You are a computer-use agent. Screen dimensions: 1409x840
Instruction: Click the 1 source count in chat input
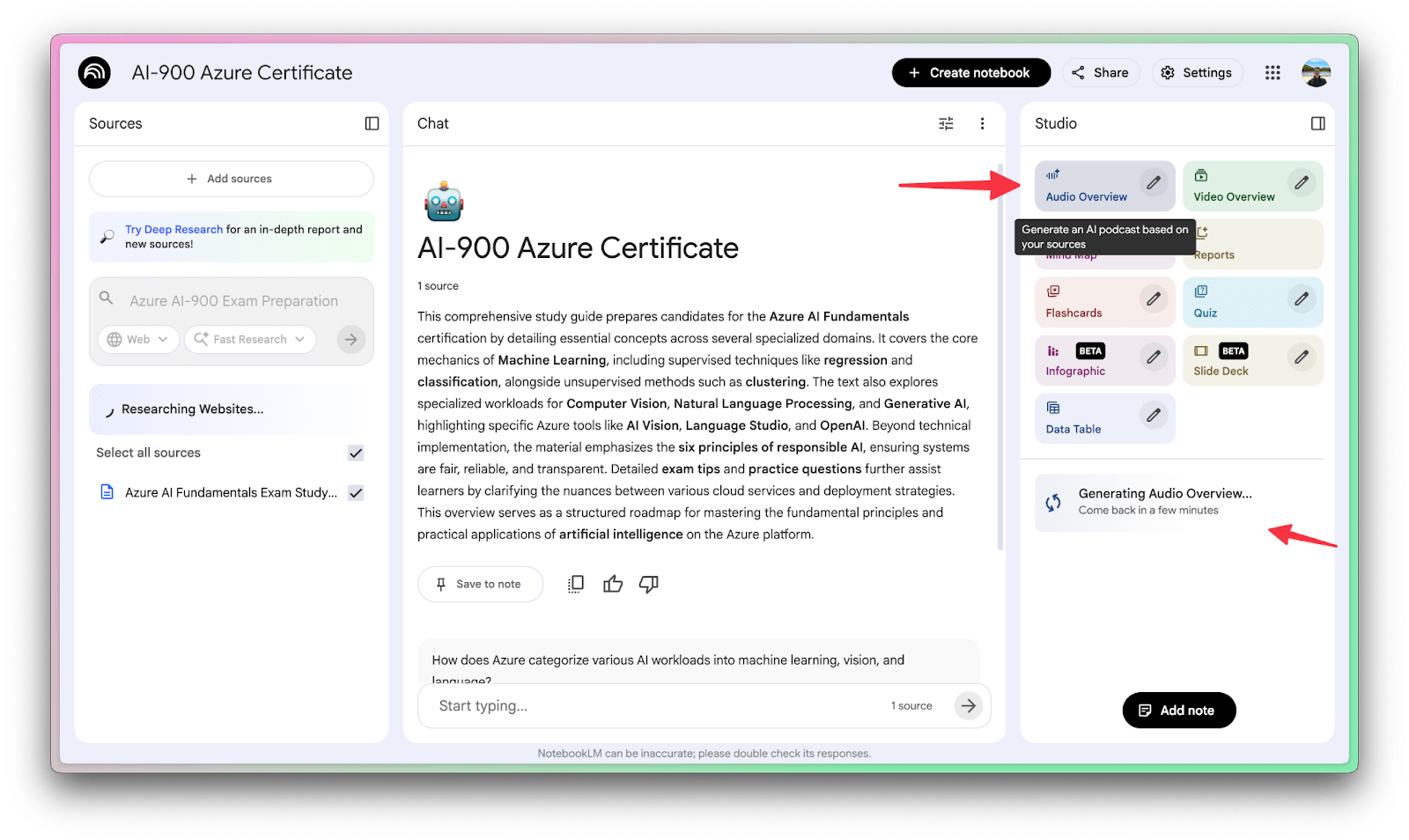pyautogui.click(x=911, y=706)
